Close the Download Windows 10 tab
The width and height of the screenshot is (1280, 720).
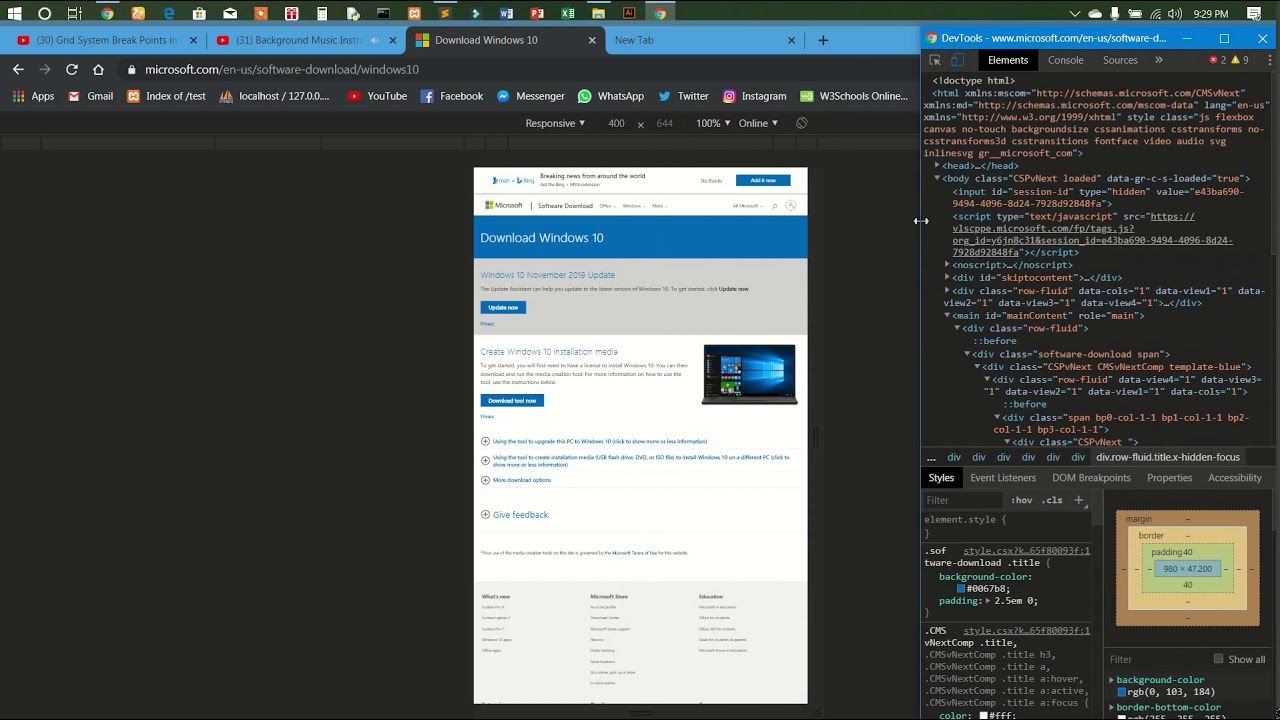pos(592,40)
